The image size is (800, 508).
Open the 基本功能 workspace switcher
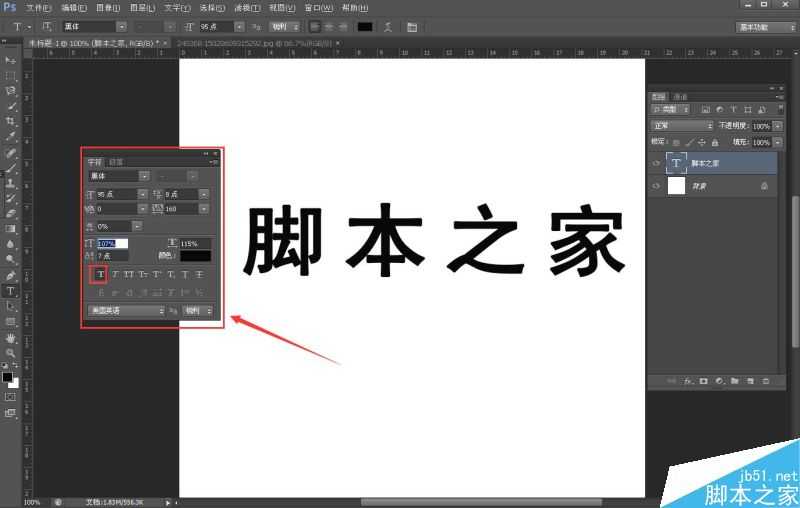(764, 27)
